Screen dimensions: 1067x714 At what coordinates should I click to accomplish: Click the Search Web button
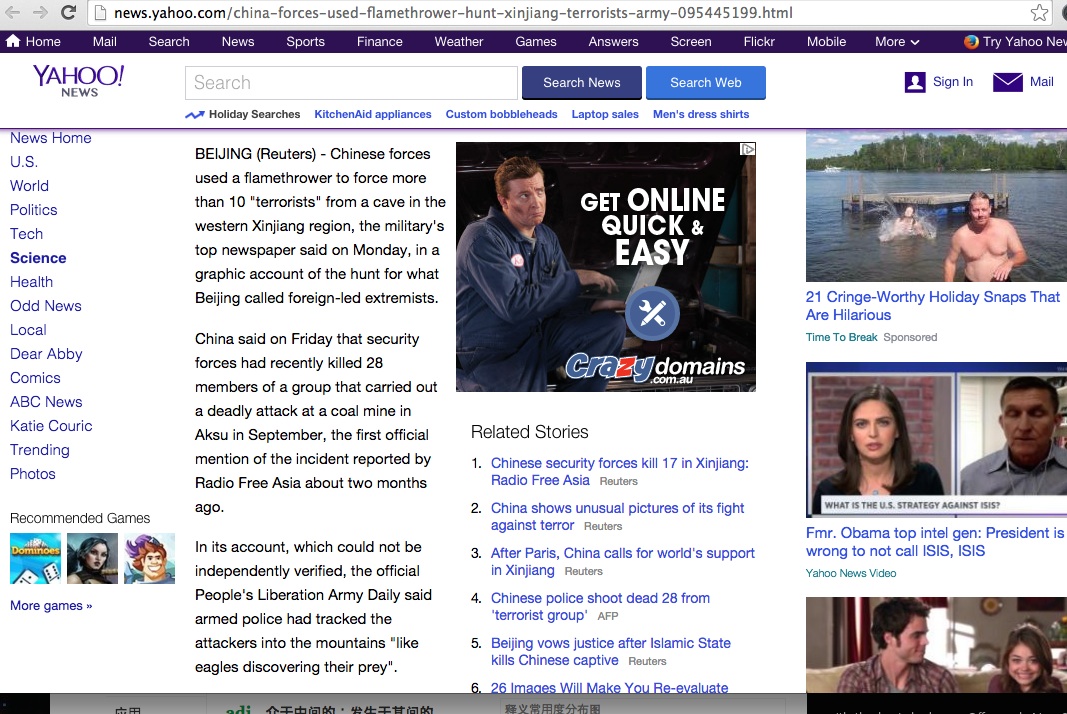click(x=706, y=82)
